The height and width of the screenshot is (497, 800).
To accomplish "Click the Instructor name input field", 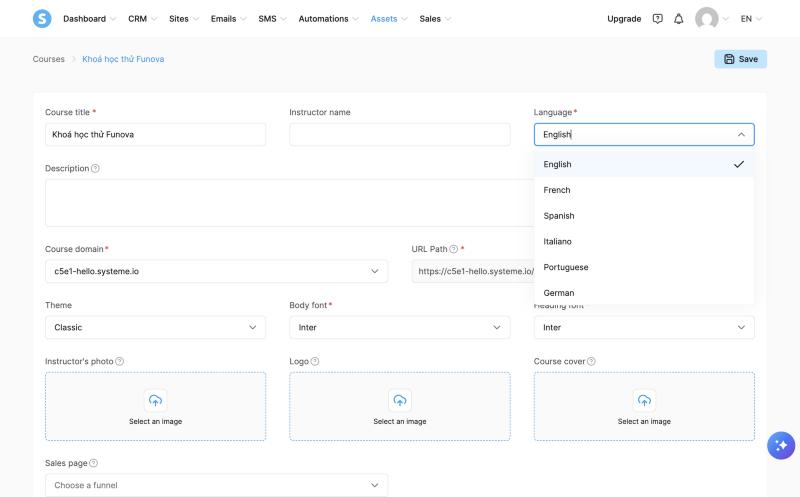I will pyautogui.click(x=399, y=135).
